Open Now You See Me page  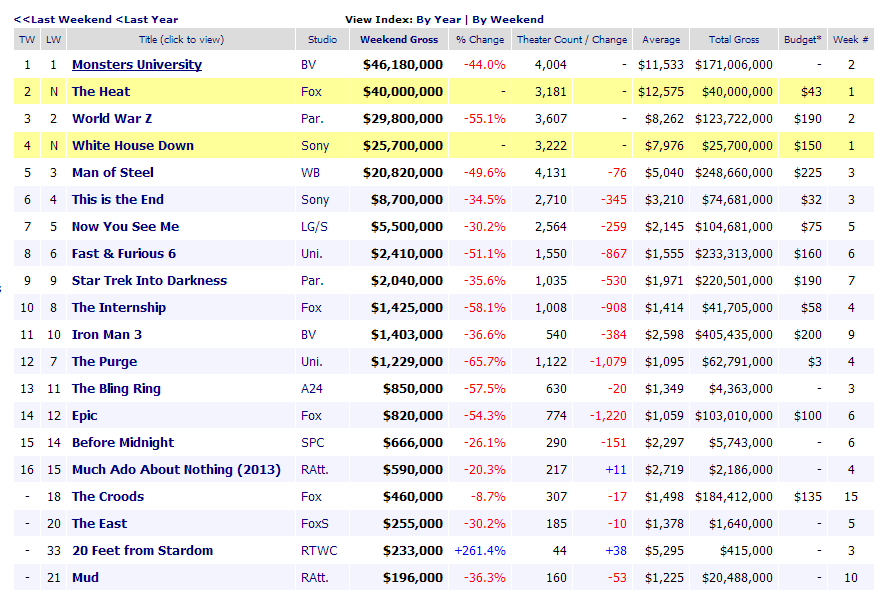[125, 227]
